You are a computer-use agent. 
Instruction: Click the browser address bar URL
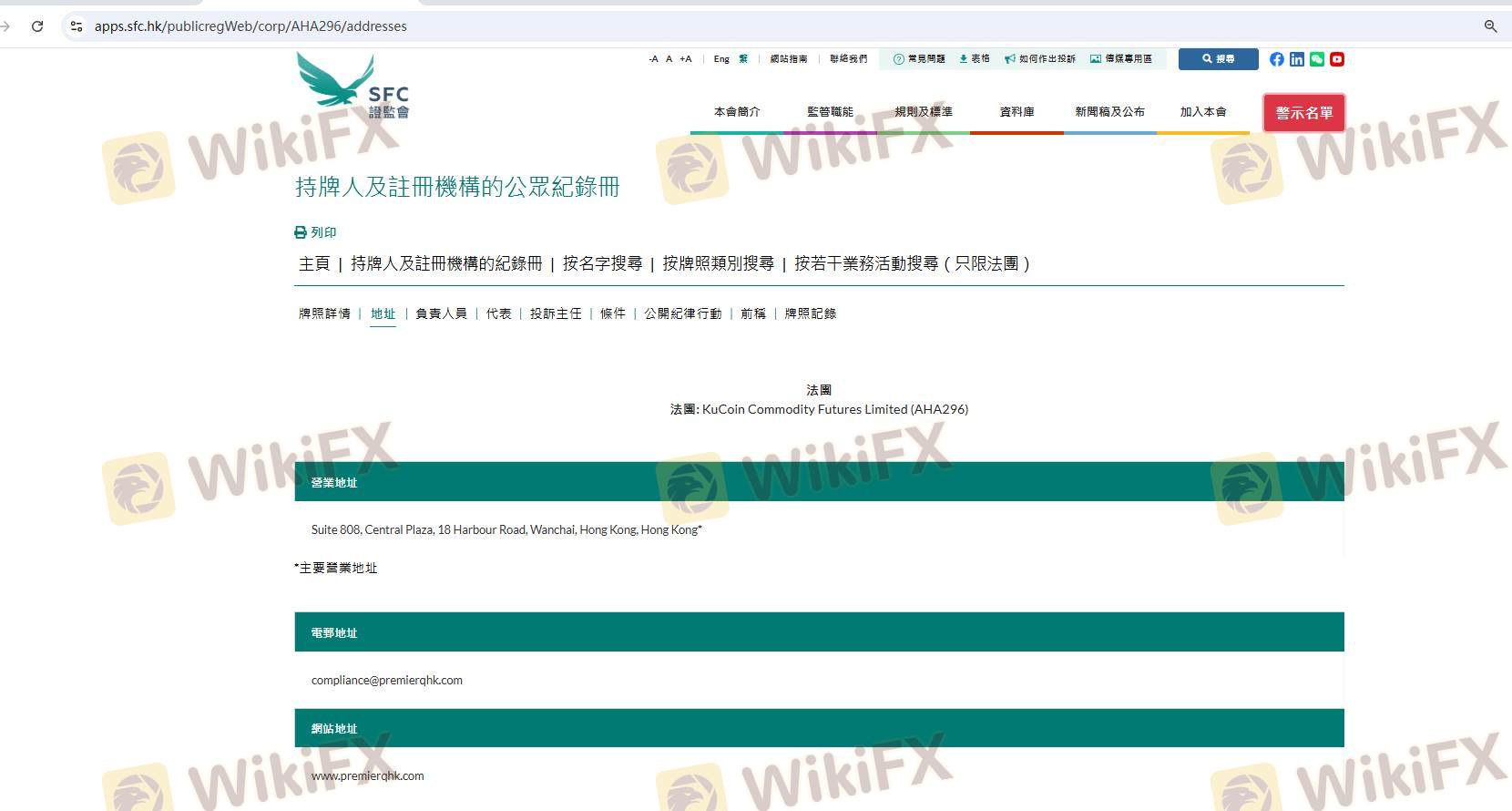pos(250,26)
